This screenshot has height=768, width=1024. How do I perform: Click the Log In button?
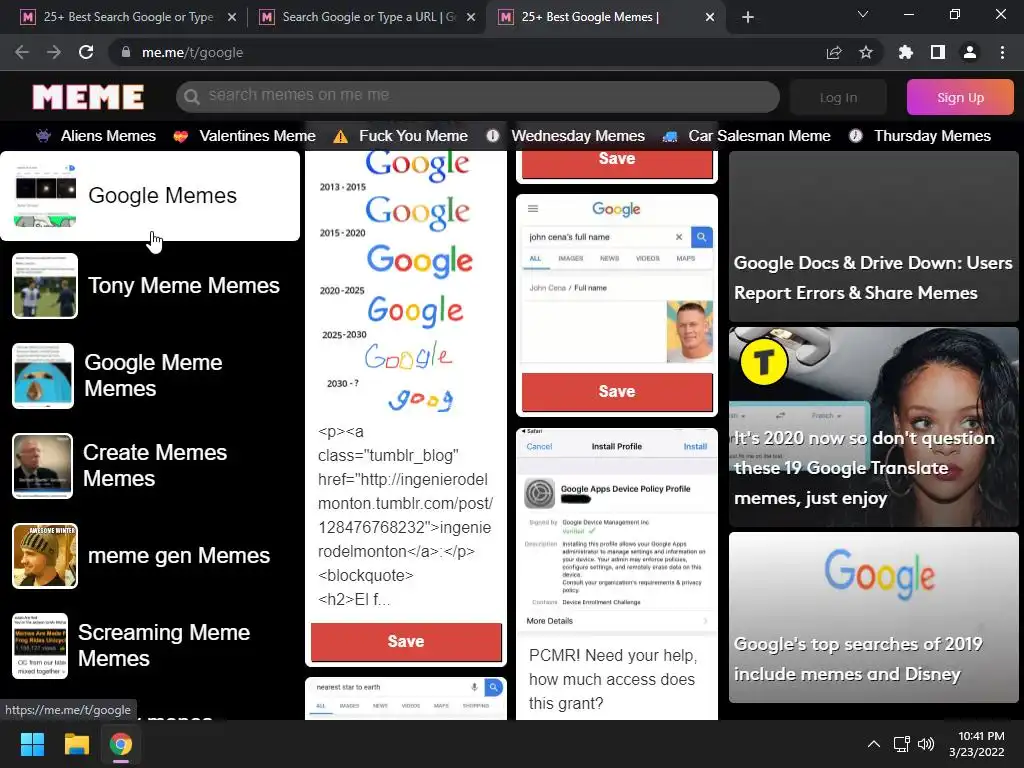coord(838,97)
